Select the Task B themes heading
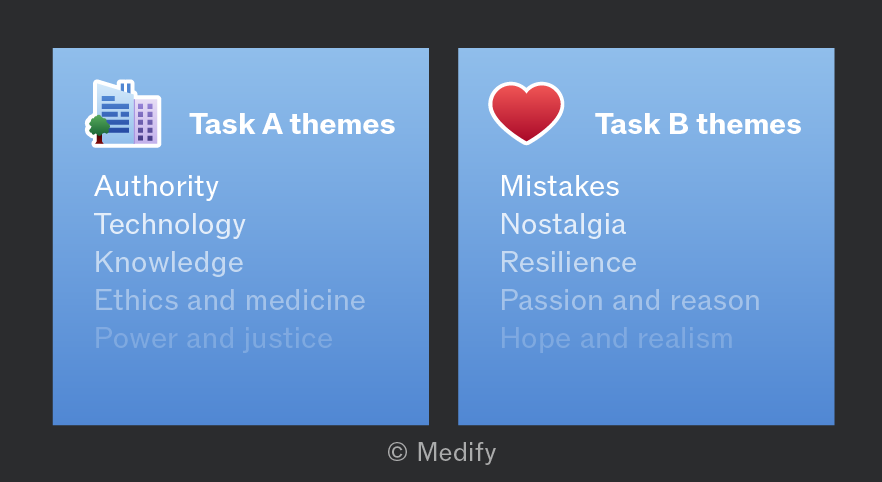Screen dimensions: 882x482 coord(698,124)
